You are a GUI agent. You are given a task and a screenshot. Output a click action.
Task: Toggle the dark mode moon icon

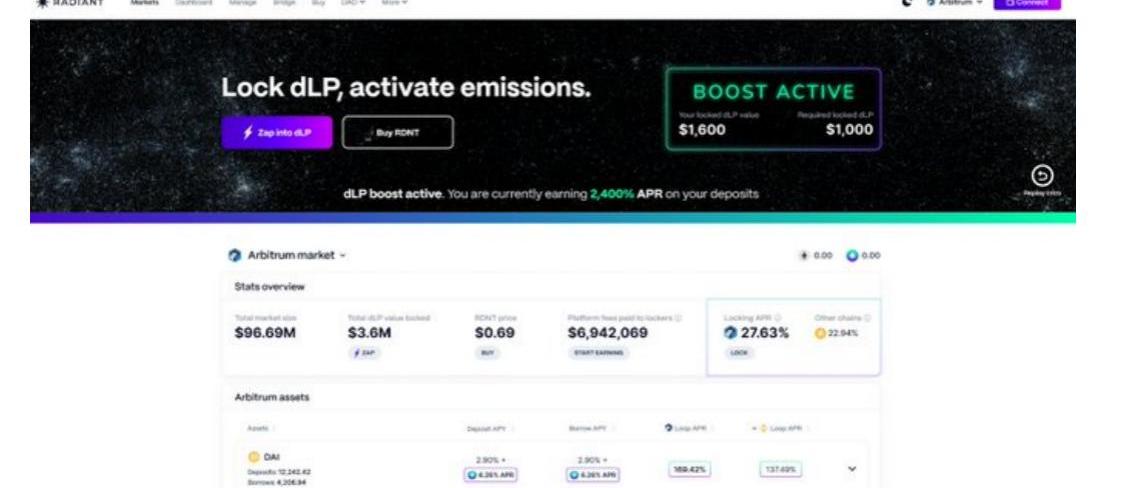tap(907, 4)
